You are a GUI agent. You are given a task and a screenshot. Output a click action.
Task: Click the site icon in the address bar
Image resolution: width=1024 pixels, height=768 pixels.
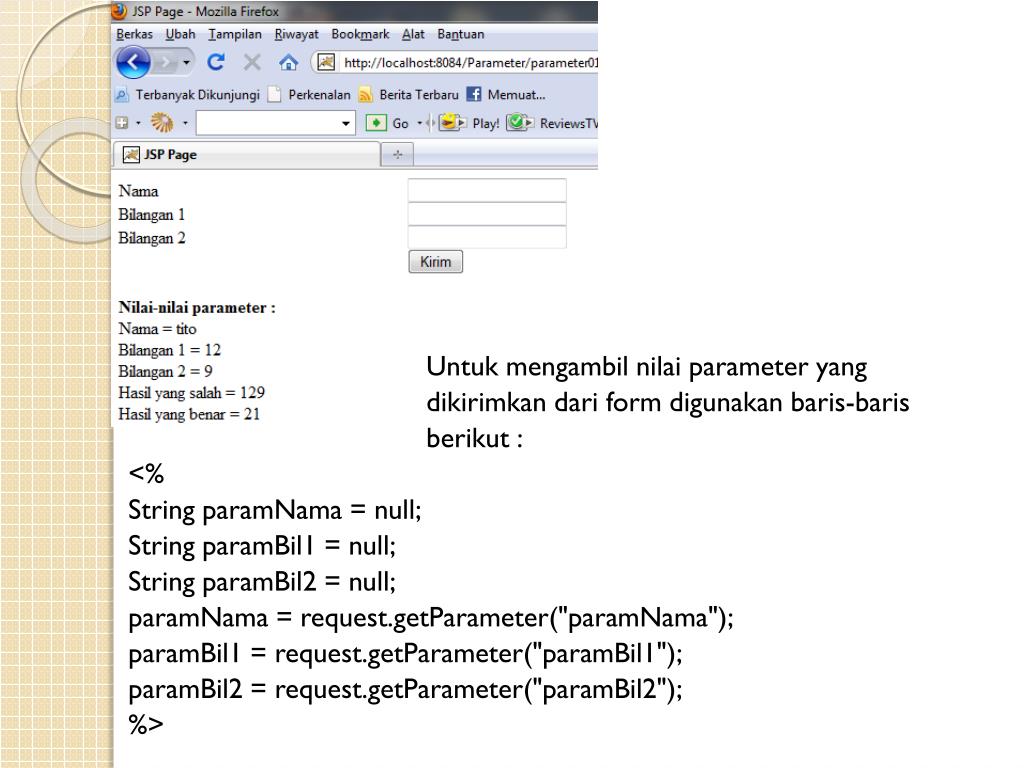click(326, 63)
